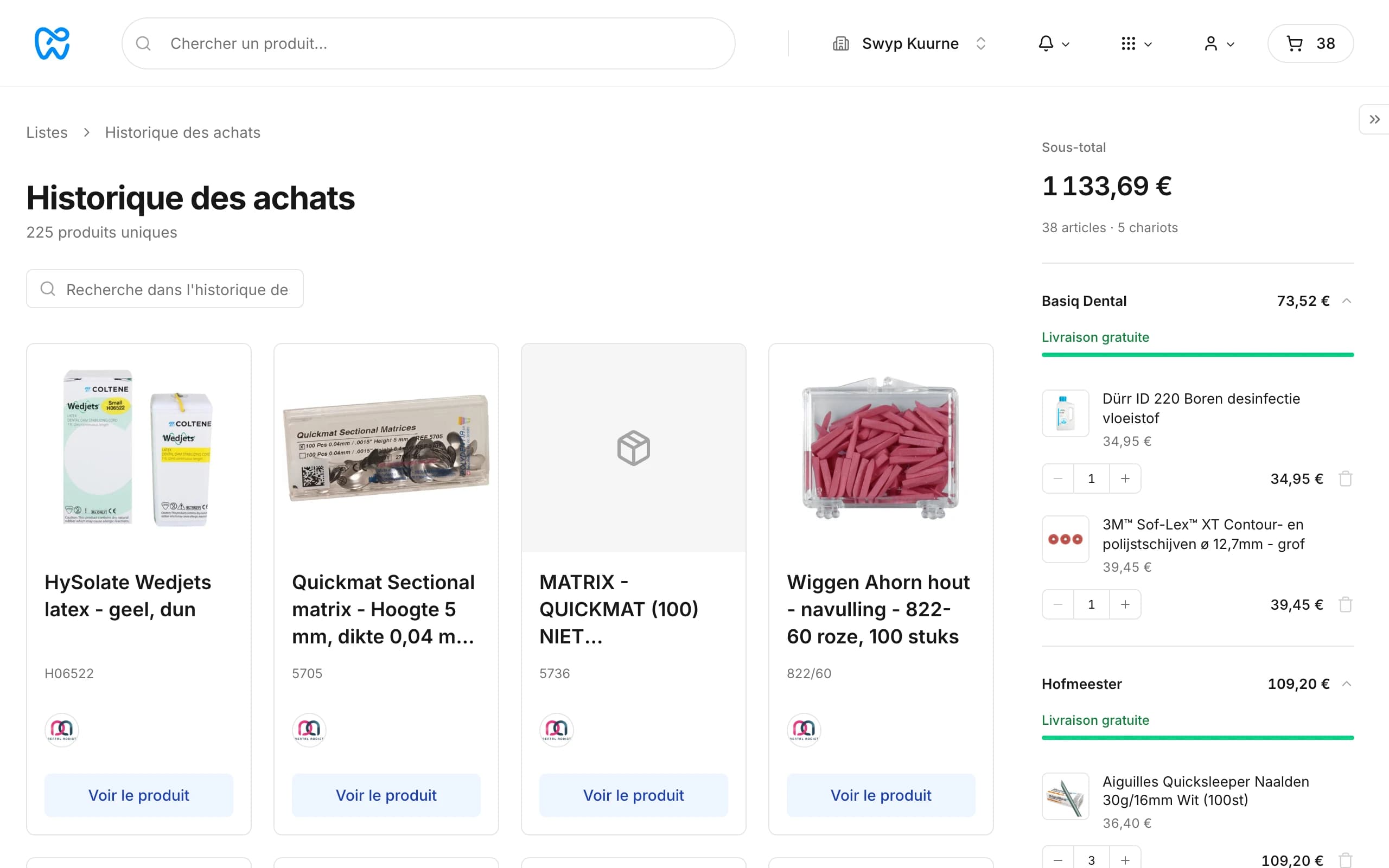Screen dimensions: 1389x868
Task: View the Quickmat Sectional matrix product
Action: click(386, 795)
